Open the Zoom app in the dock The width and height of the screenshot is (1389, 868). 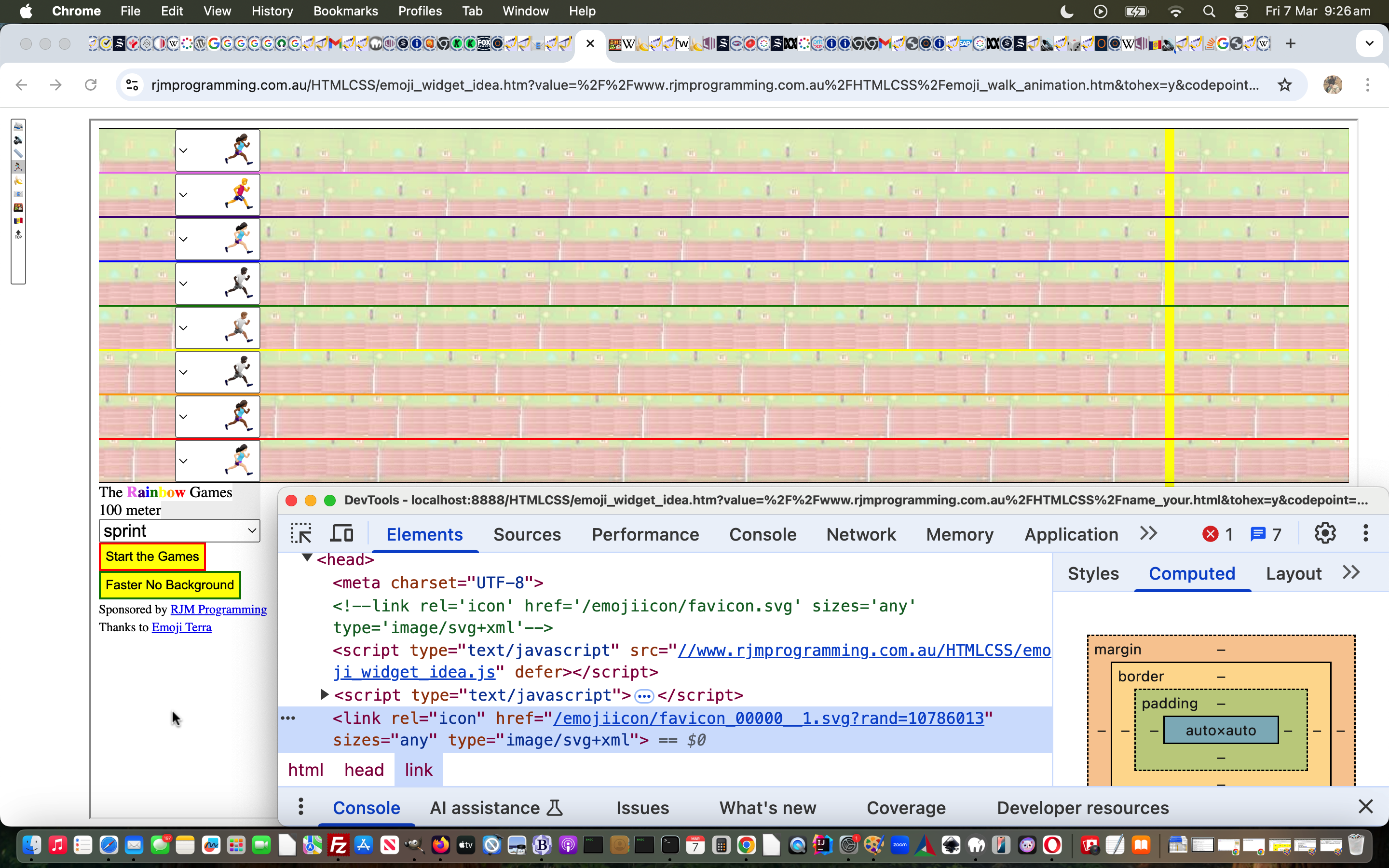click(x=899, y=845)
